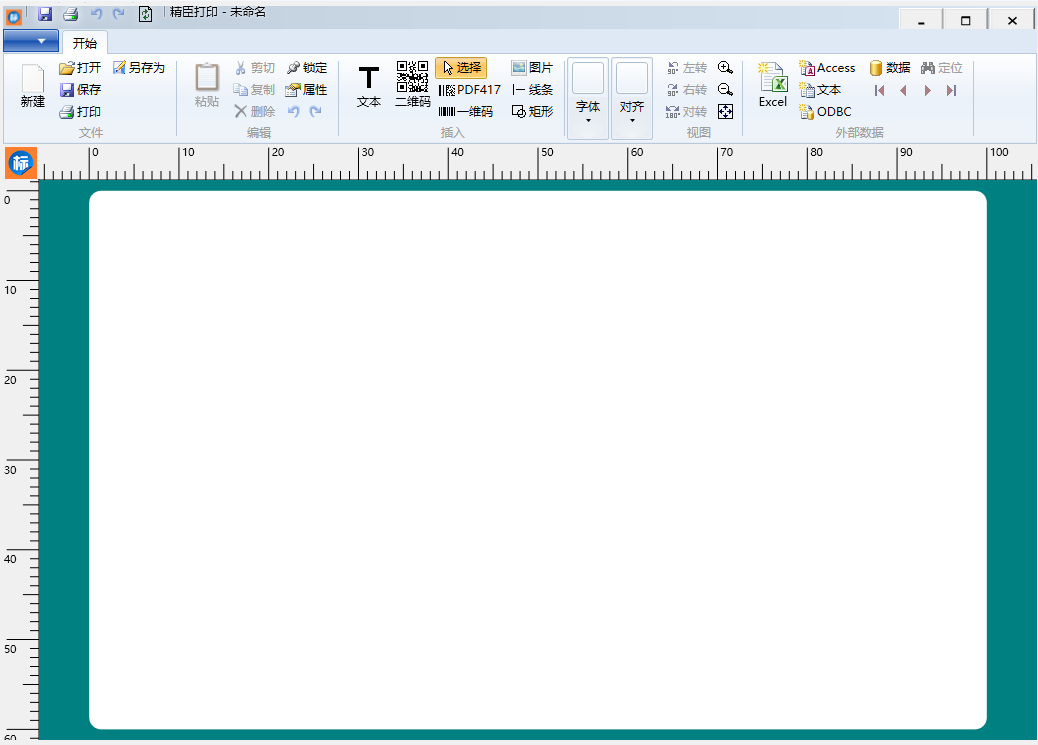Click the zoom in magnifier icon
The image size is (1038, 745).
pyautogui.click(x=726, y=68)
